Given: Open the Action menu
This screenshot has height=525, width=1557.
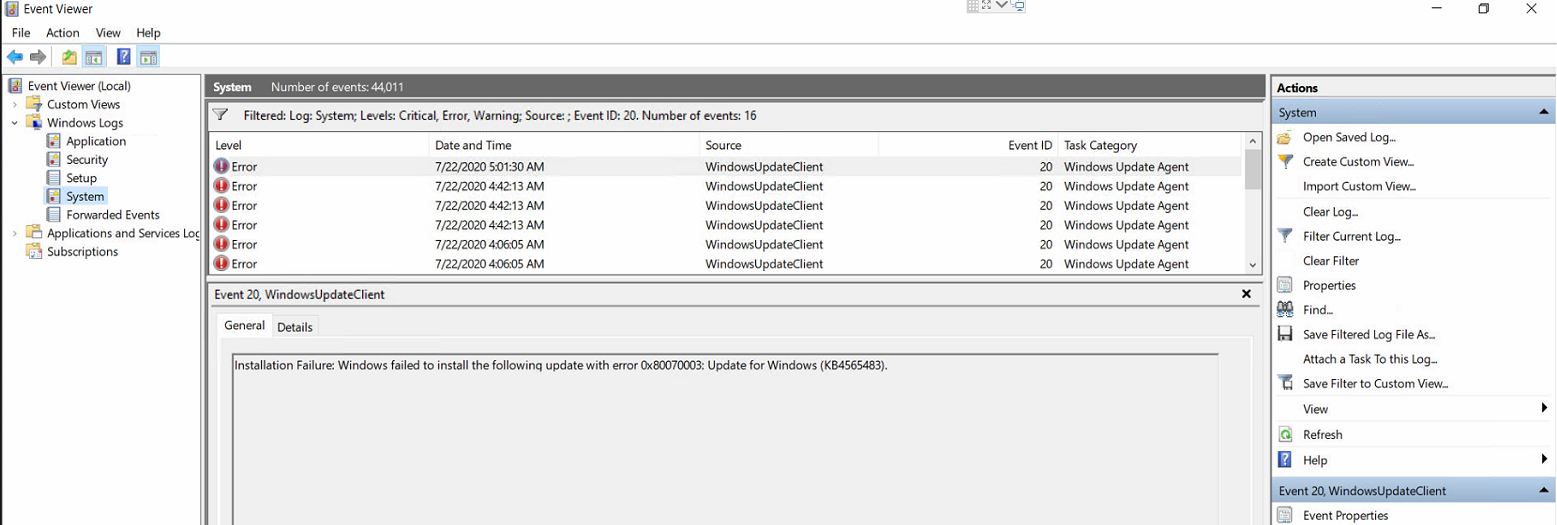Looking at the screenshot, I should [62, 33].
